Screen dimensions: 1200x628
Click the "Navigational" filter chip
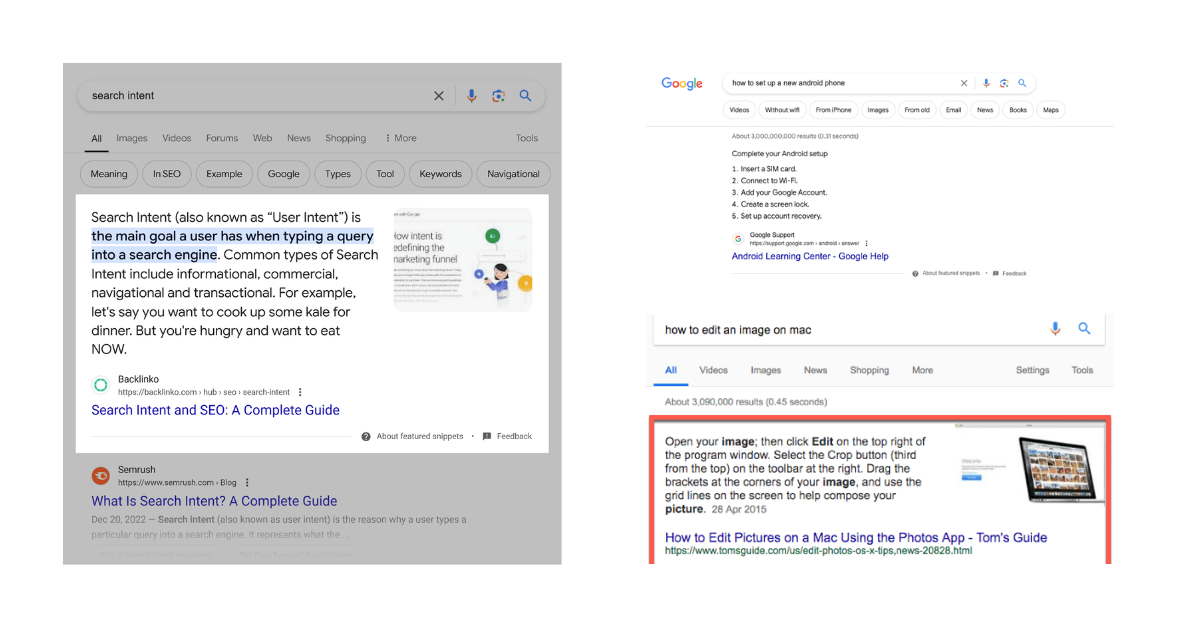(x=513, y=174)
